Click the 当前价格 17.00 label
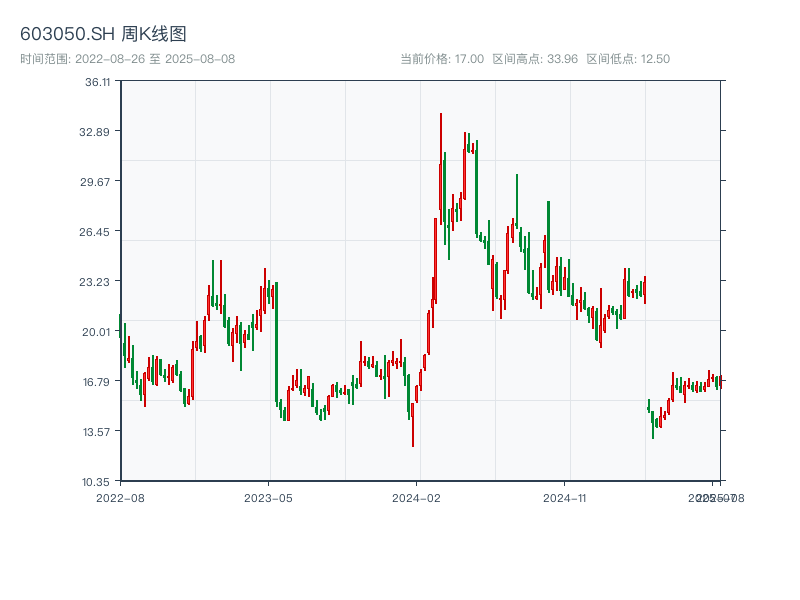The image size is (800, 600). coord(442,59)
